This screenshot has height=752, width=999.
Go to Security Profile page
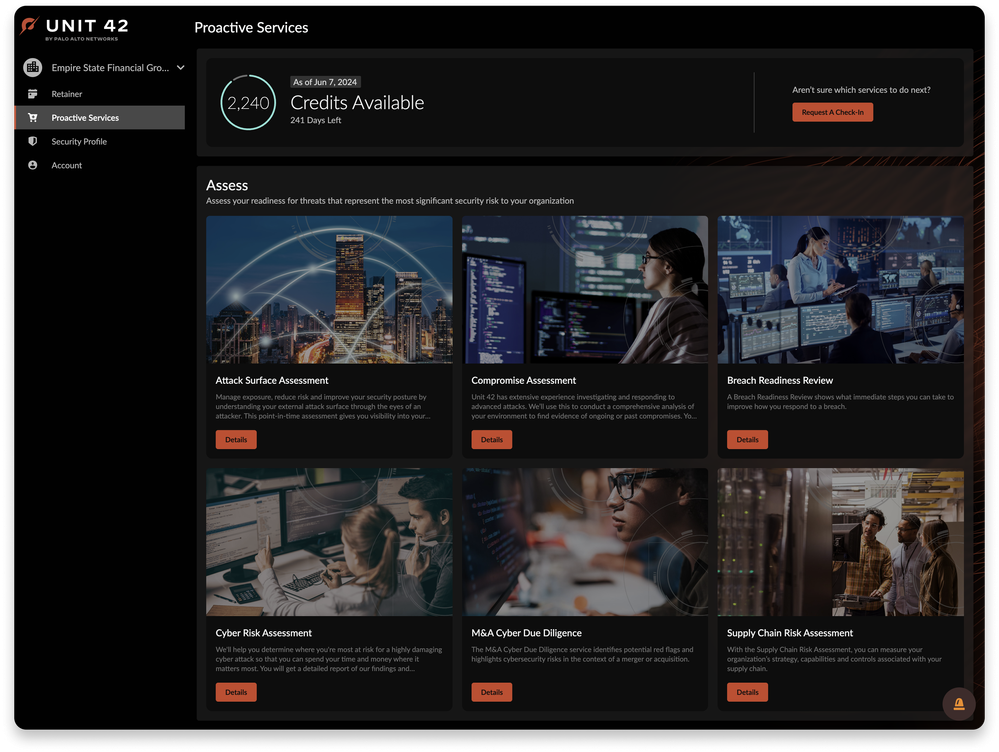(79, 142)
